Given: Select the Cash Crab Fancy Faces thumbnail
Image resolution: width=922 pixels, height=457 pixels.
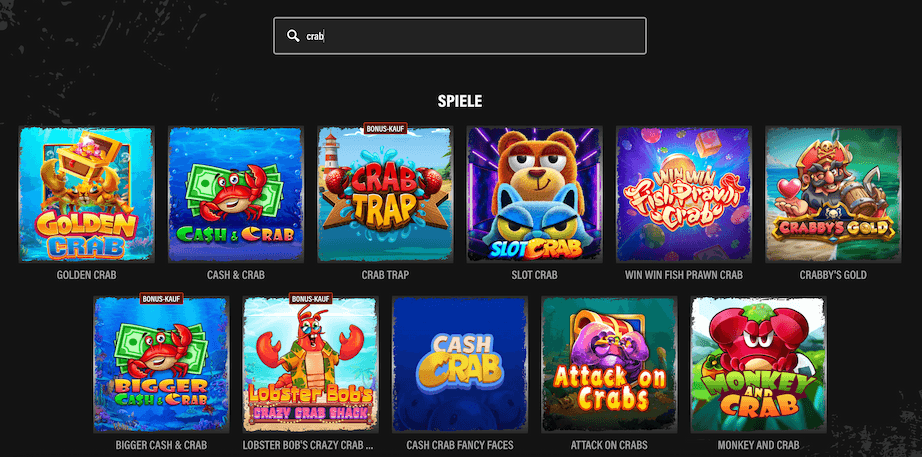Looking at the screenshot, I should click(x=460, y=364).
